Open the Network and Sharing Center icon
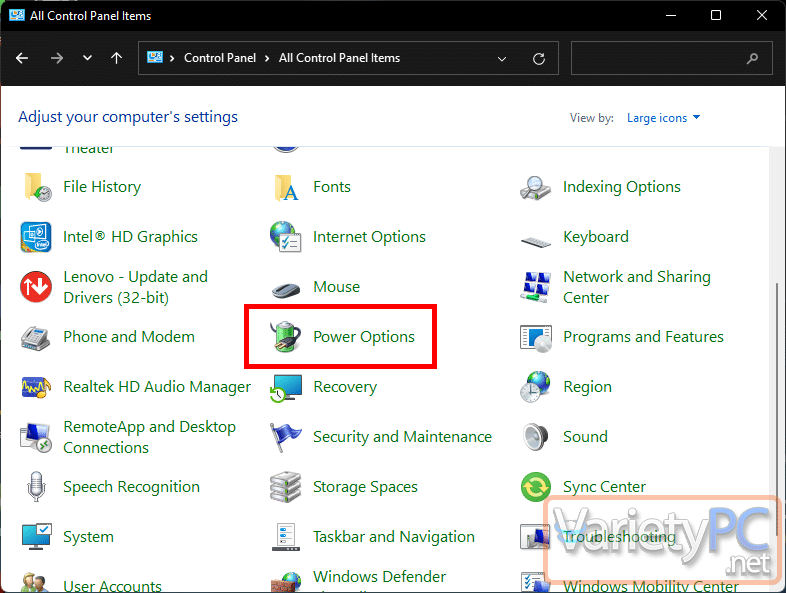This screenshot has height=593, width=786. pyautogui.click(x=535, y=287)
